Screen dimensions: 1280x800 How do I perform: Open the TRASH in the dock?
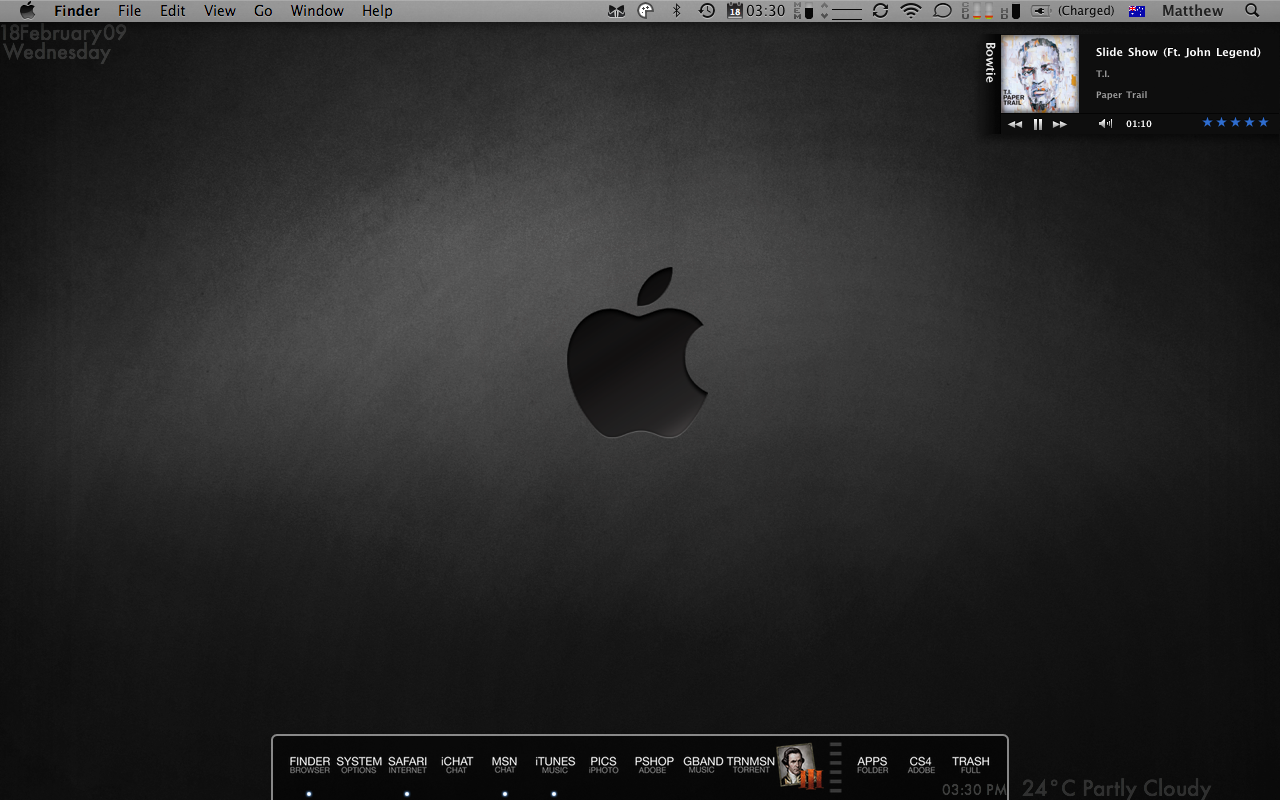[x=970, y=765]
